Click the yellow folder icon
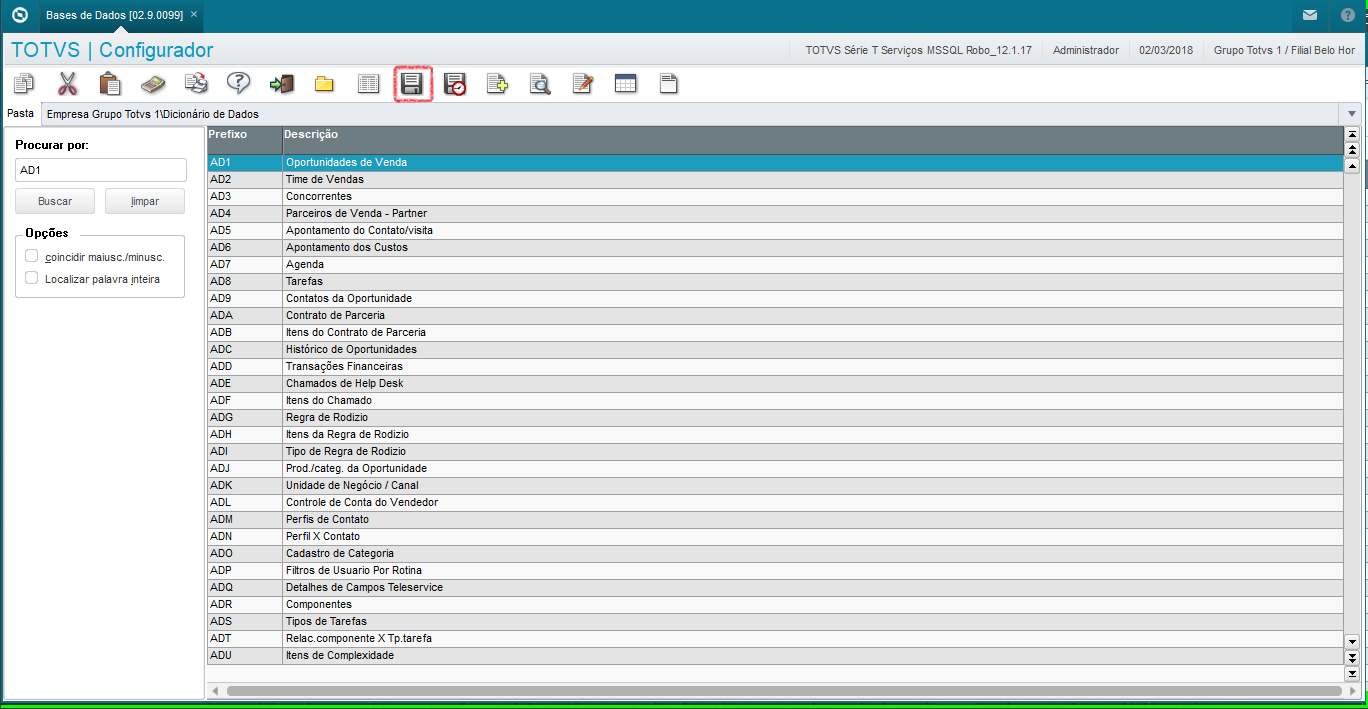The height and width of the screenshot is (709, 1368). [324, 84]
